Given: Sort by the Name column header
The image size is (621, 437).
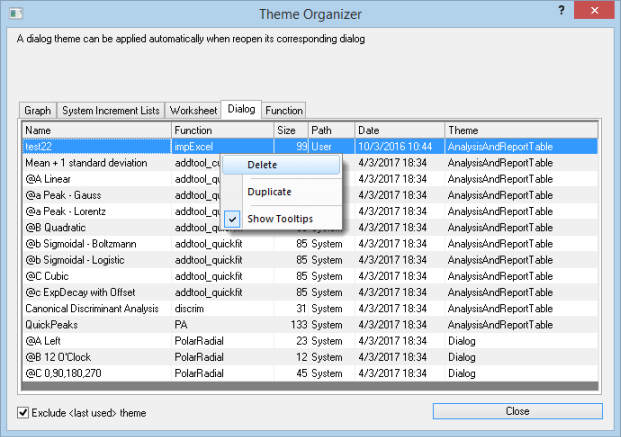Looking at the screenshot, I should 96,130.
